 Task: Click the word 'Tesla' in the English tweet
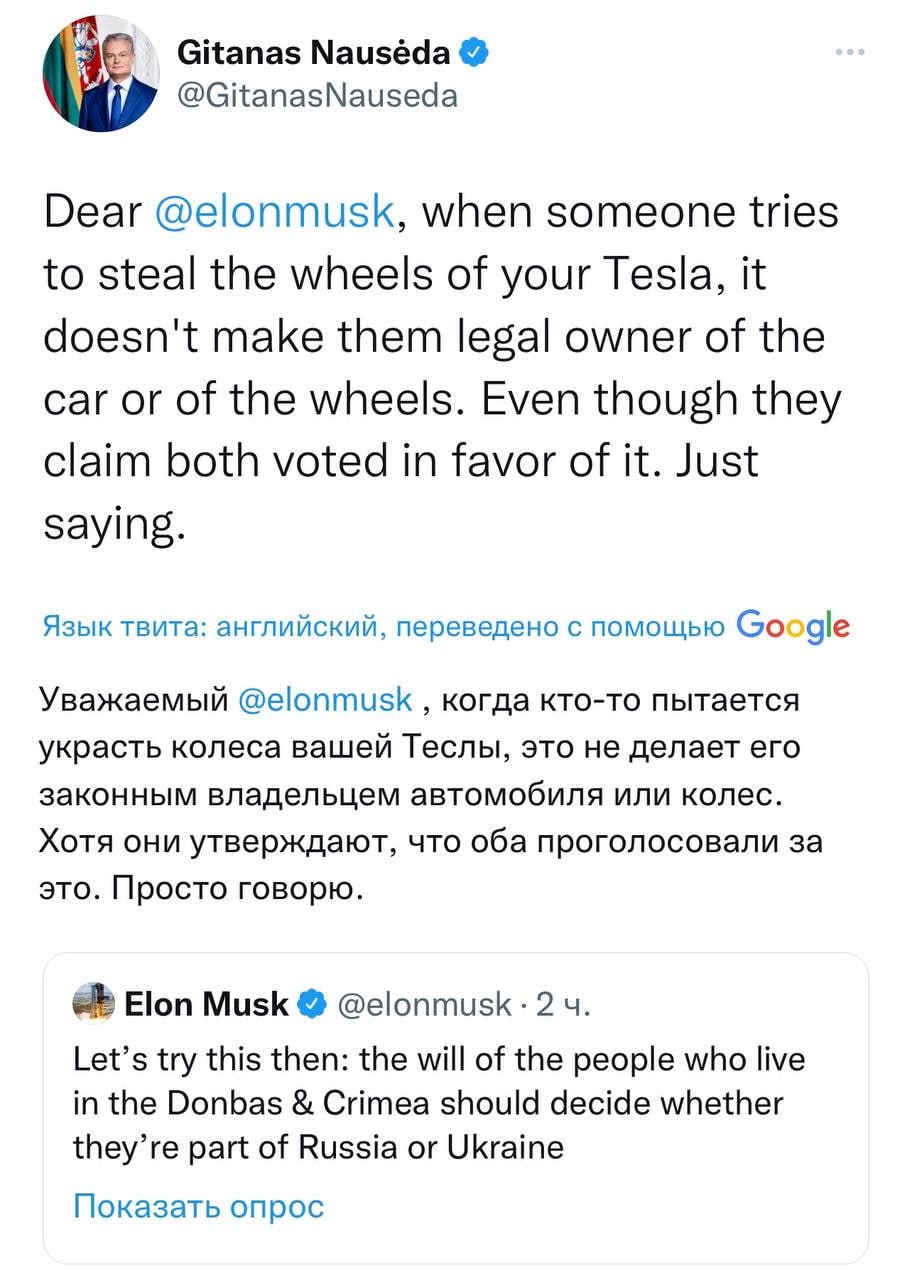point(628,274)
